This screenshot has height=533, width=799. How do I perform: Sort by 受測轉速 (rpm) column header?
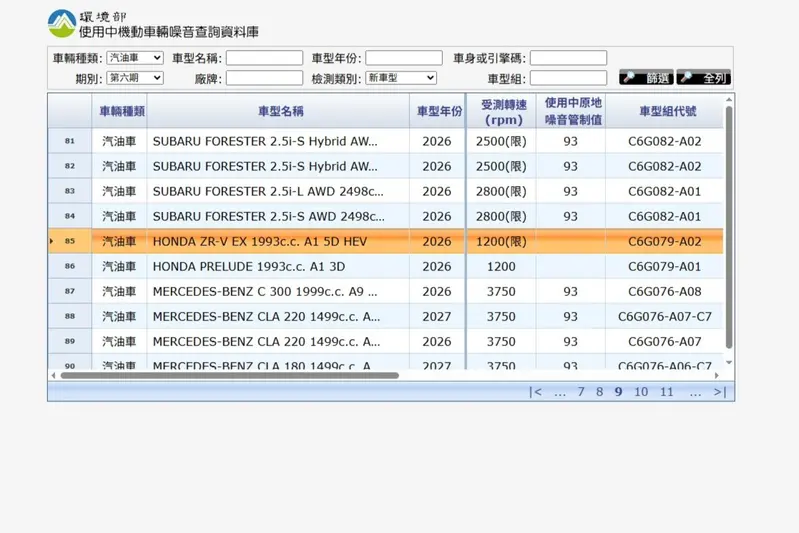click(503, 112)
